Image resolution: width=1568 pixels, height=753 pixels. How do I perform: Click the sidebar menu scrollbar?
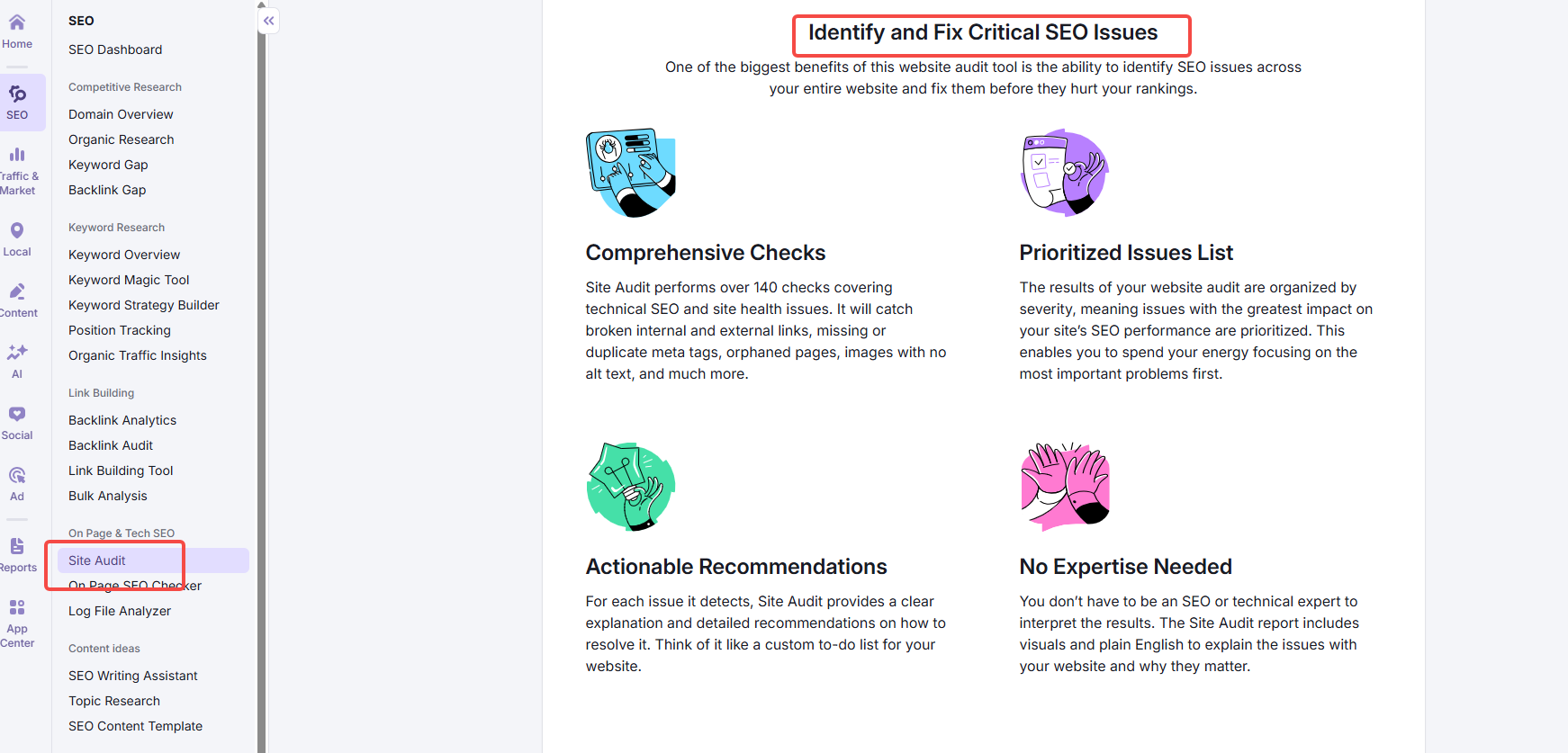[x=261, y=360]
